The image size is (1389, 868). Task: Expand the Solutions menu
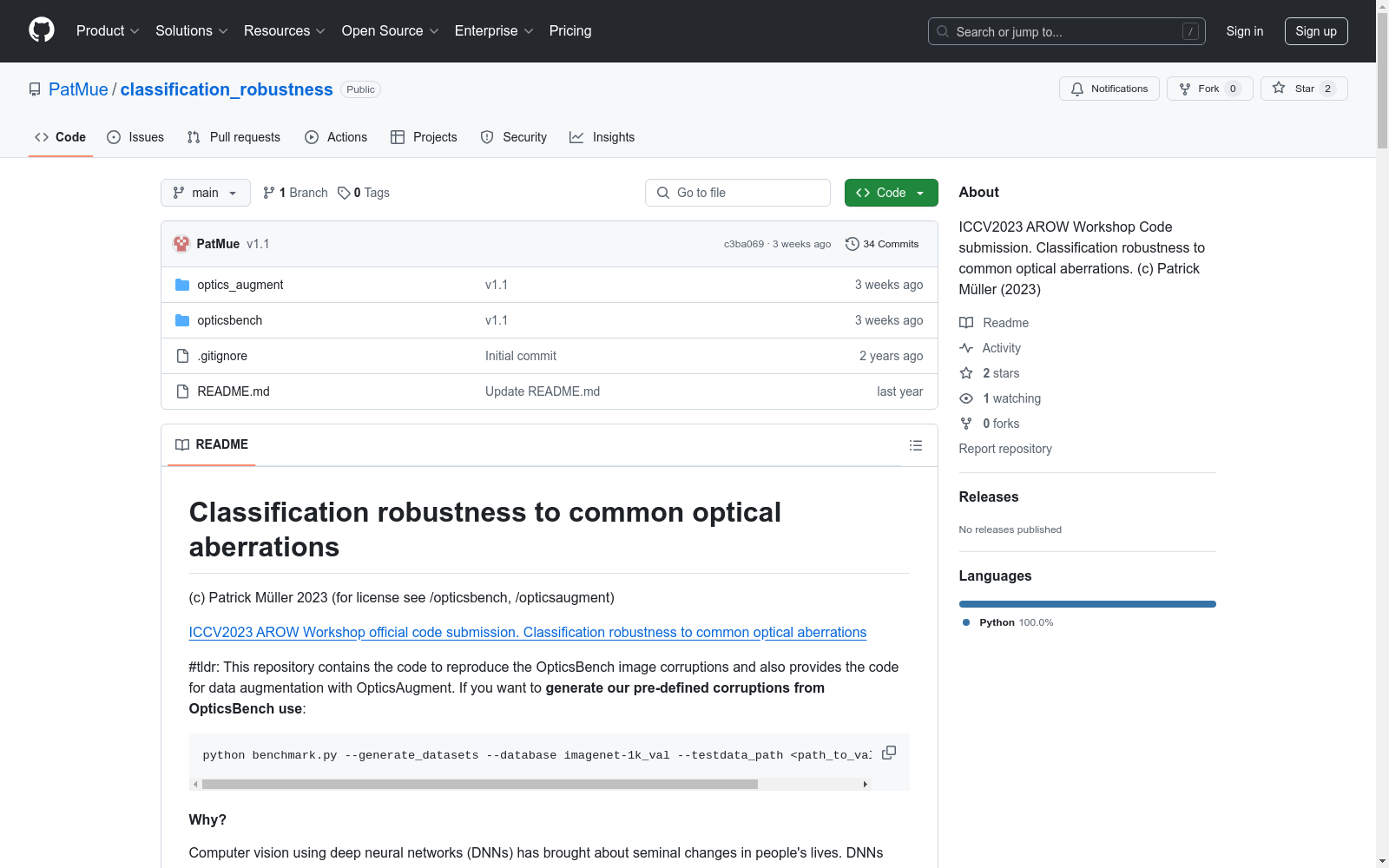tap(192, 30)
